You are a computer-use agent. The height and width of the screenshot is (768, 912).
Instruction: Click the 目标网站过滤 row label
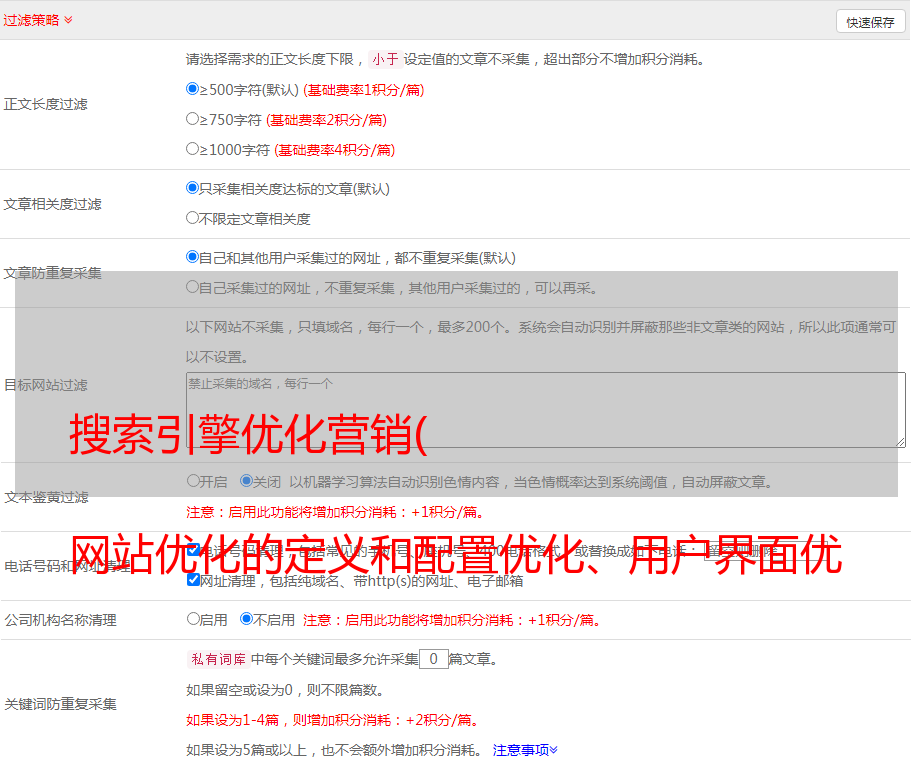pyautogui.click(x=46, y=385)
